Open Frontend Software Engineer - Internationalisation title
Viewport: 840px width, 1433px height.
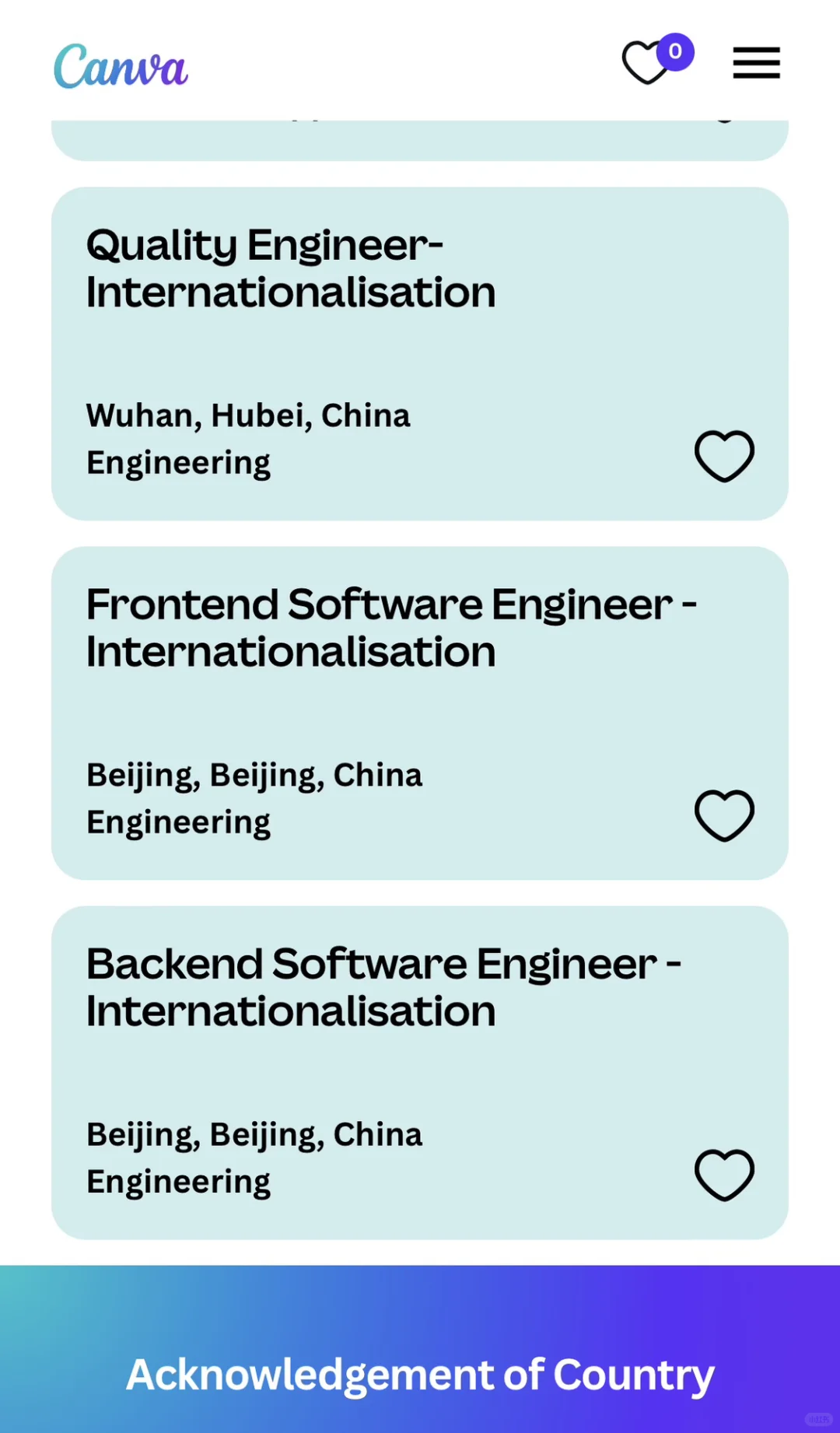[x=391, y=628]
